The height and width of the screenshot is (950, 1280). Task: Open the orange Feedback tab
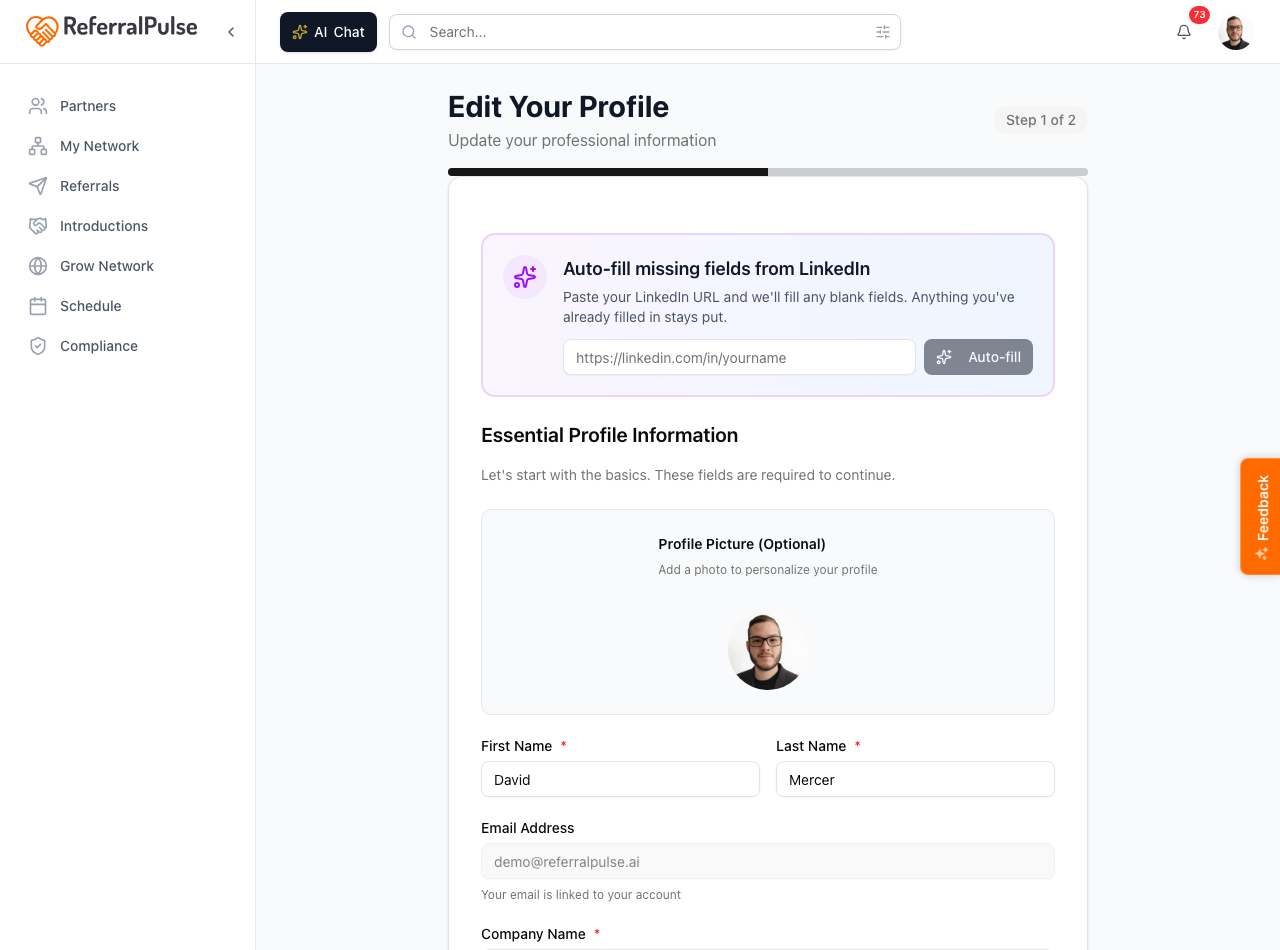1260,516
